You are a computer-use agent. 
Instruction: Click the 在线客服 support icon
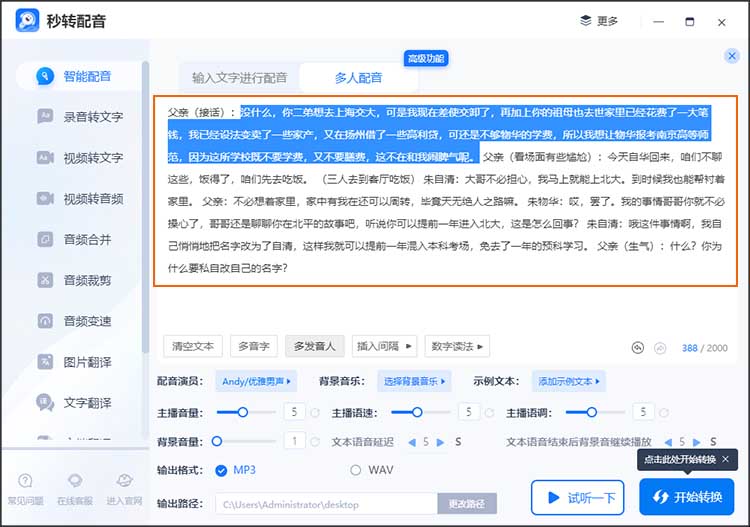[75, 487]
